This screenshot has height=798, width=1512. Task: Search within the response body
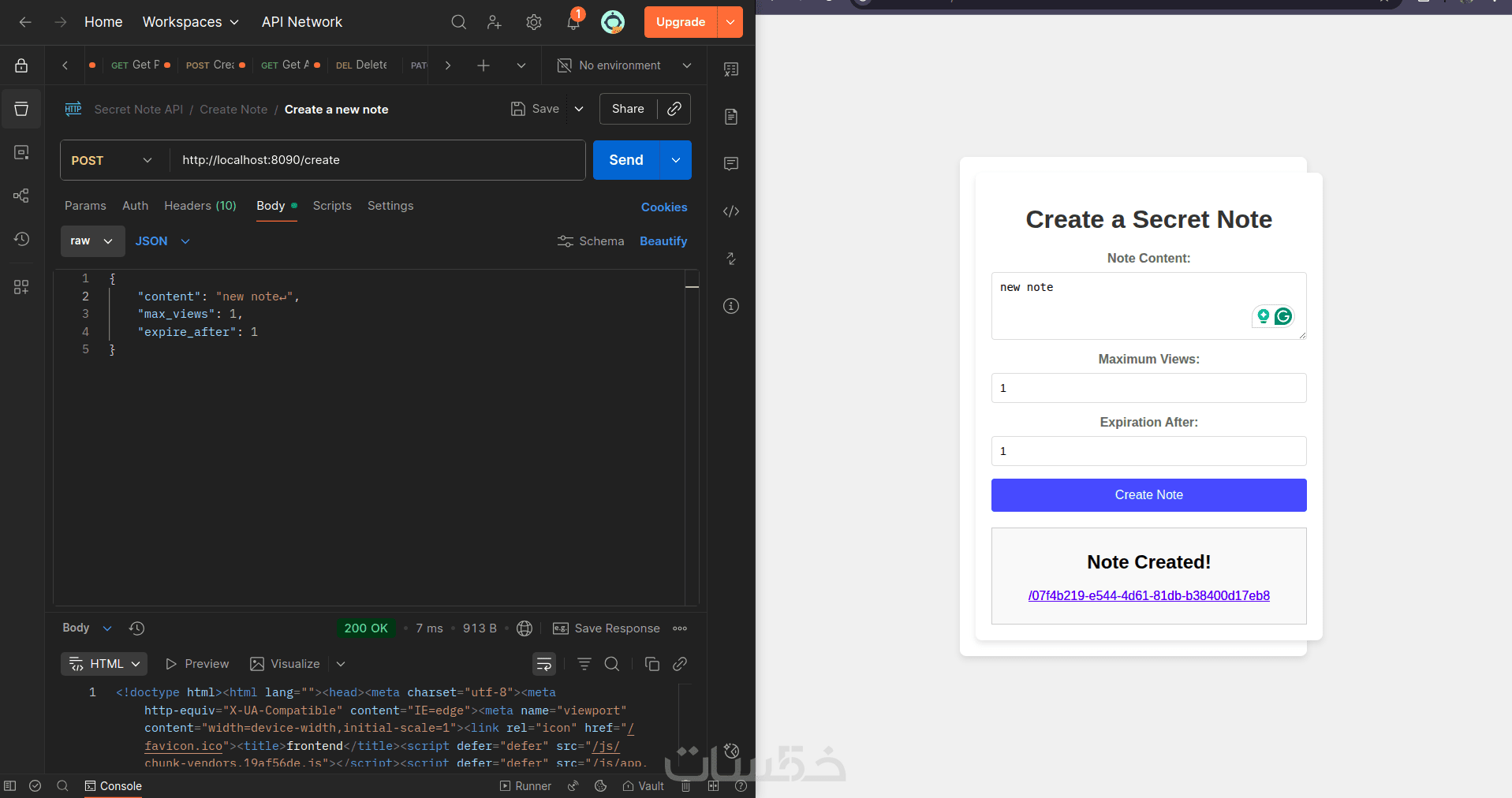(x=612, y=664)
